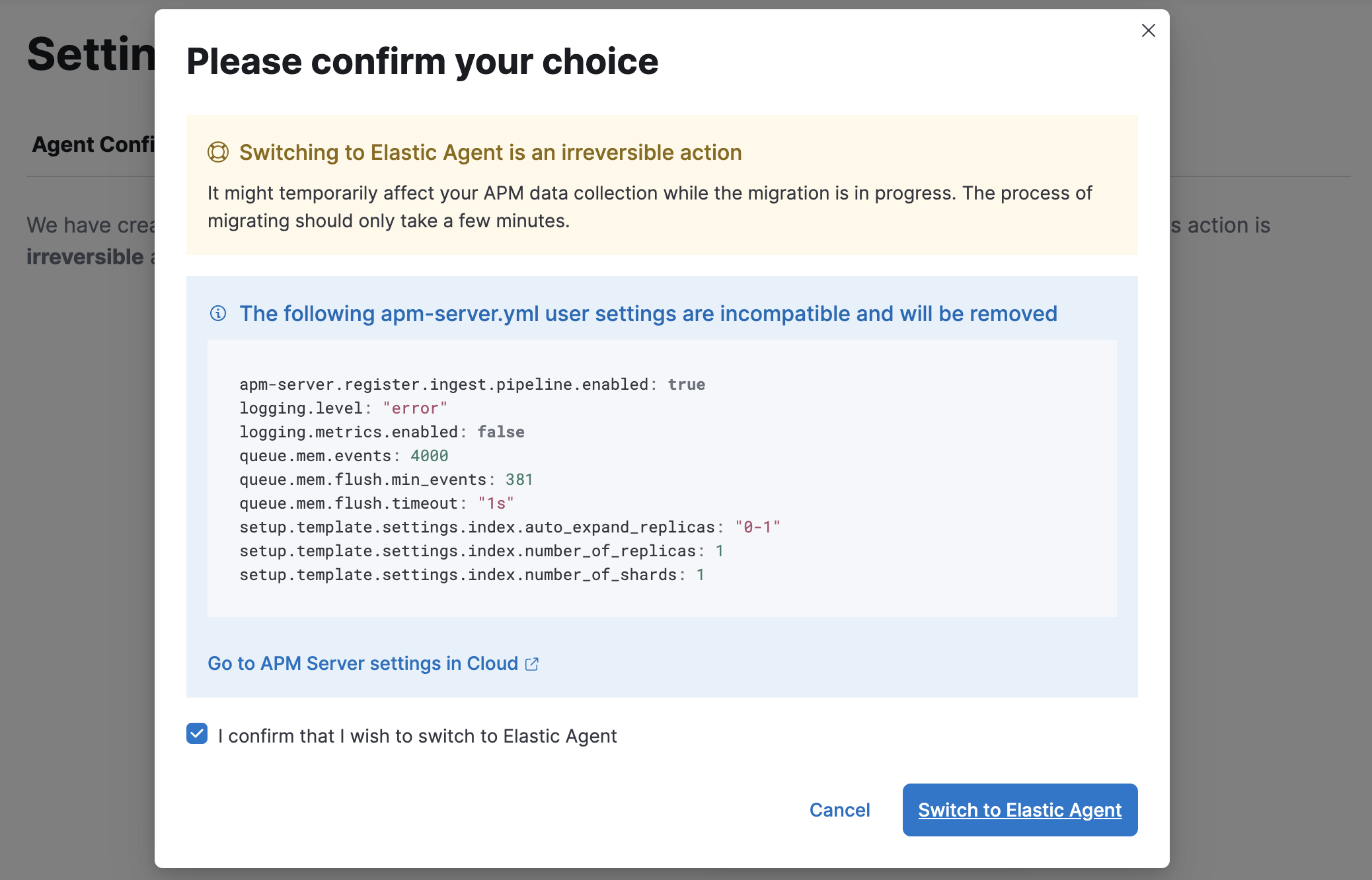Click the close X icon in top right
1372x880 pixels.
pos(1147,30)
